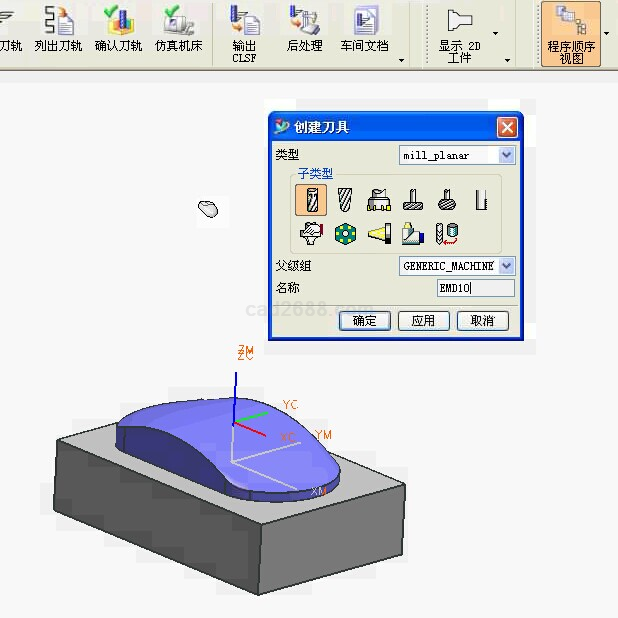
Task: Open 仿真机床 (Simulate Machine) tool
Action: pyautogui.click(x=178, y=28)
